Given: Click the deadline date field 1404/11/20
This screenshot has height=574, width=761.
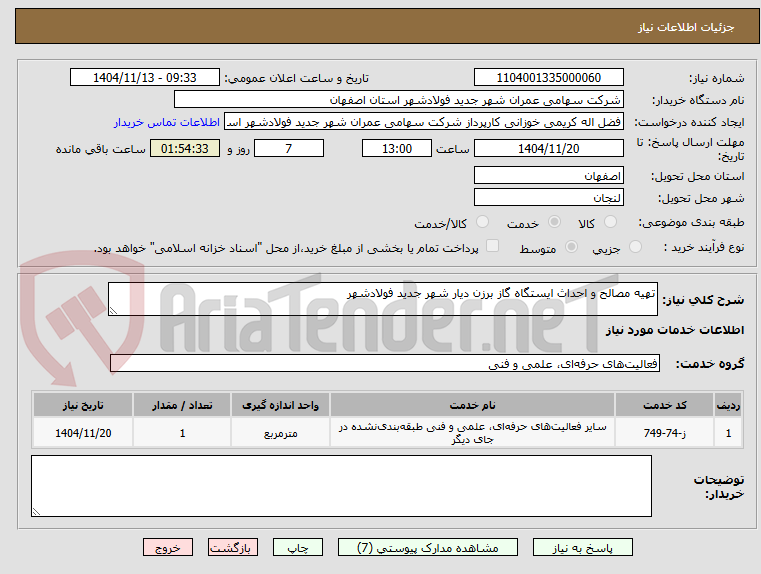Looking at the screenshot, I should click(x=548, y=148).
